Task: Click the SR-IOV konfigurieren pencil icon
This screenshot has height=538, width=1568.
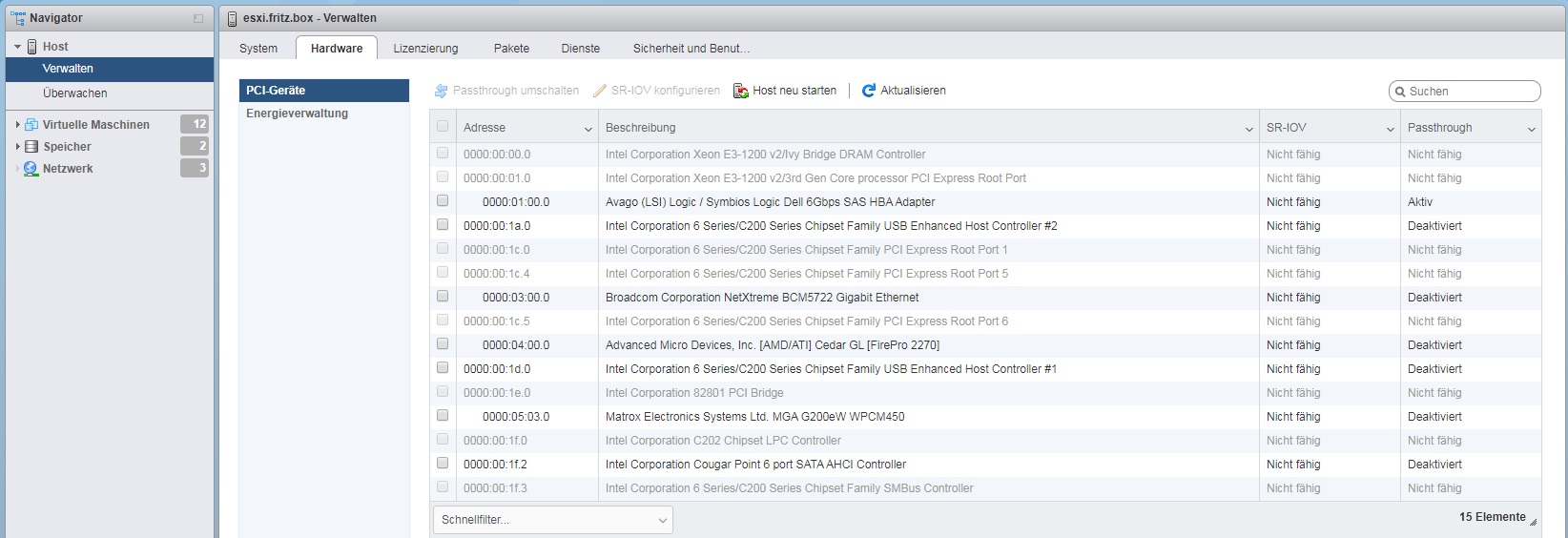Action: click(x=600, y=91)
